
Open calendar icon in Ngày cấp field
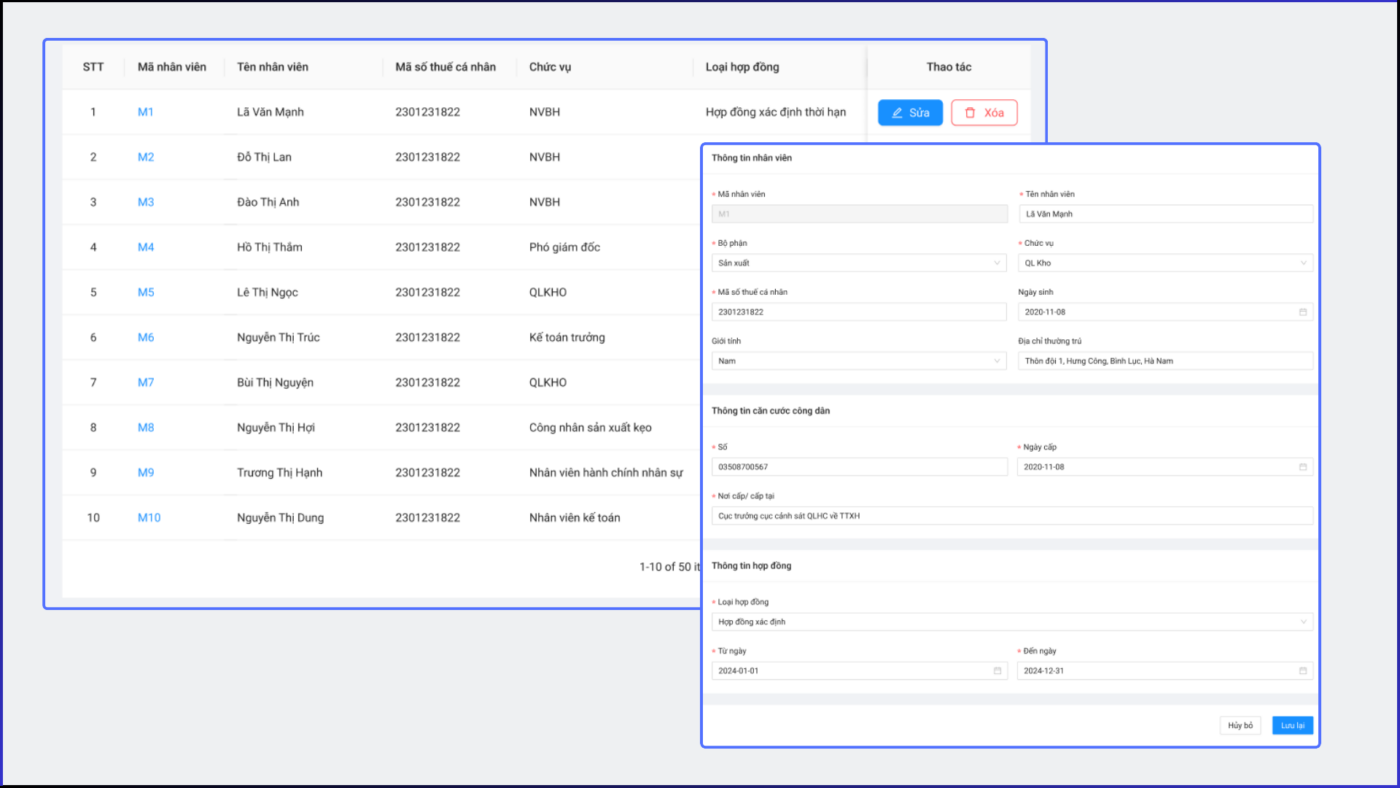(x=1303, y=467)
